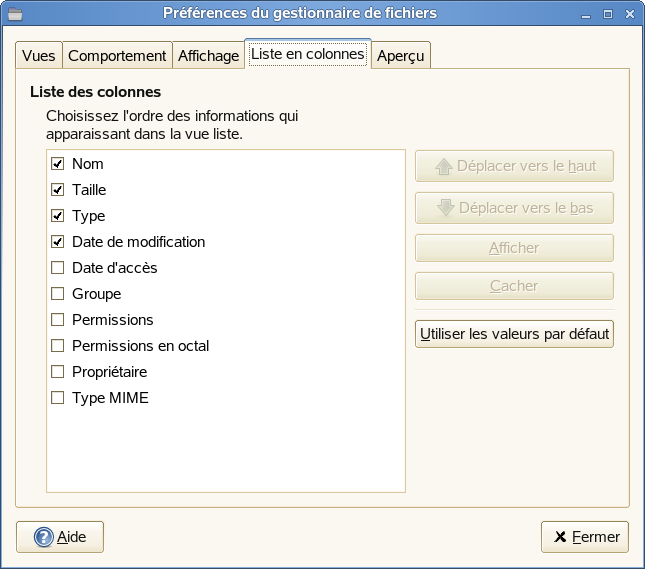Image resolution: width=645 pixels, height=569 pixels.
Task: Click the X icon on Fermer button
Action: (561, 537)
